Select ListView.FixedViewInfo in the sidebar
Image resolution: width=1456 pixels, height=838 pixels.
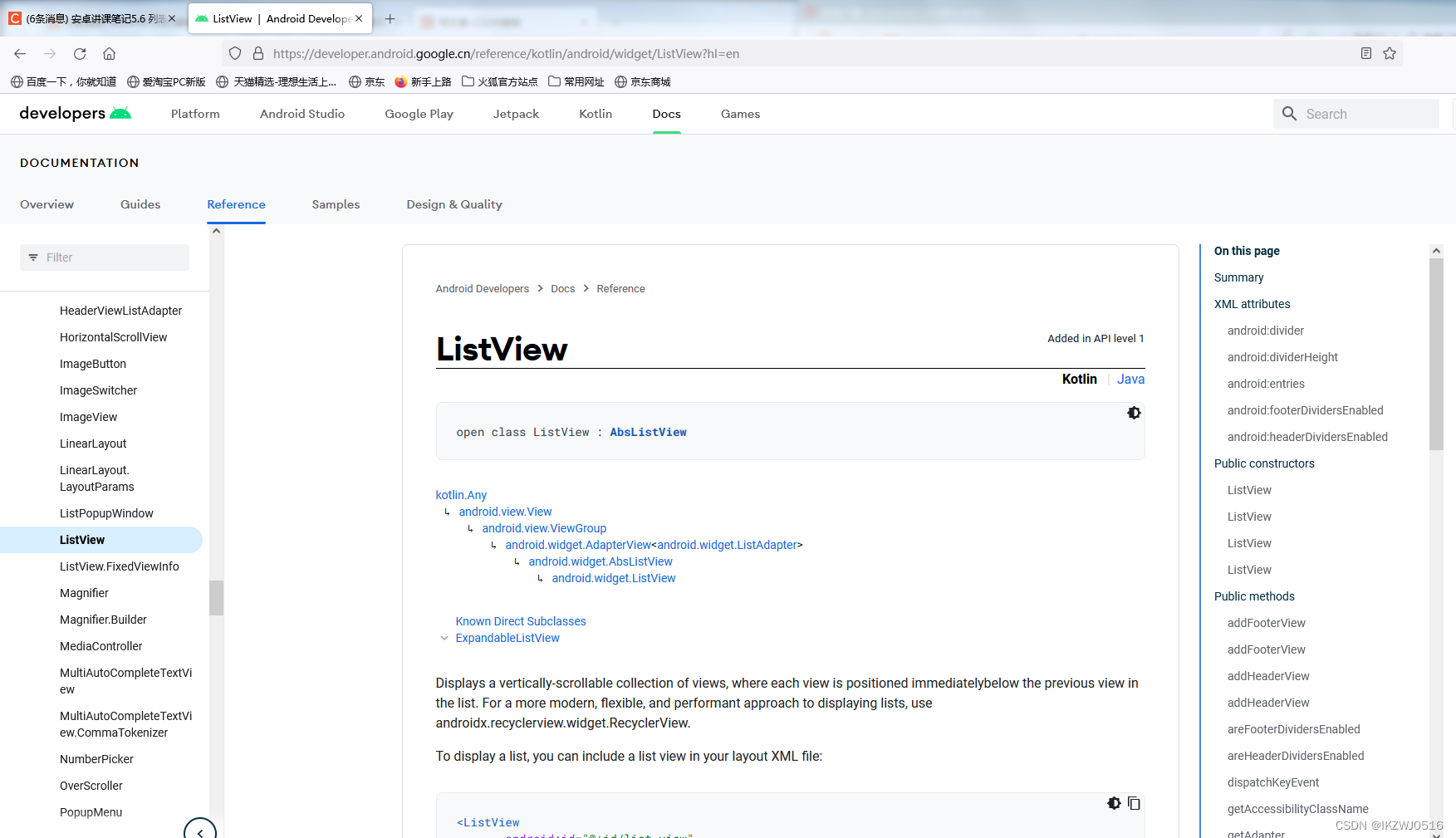coord(119,566)
